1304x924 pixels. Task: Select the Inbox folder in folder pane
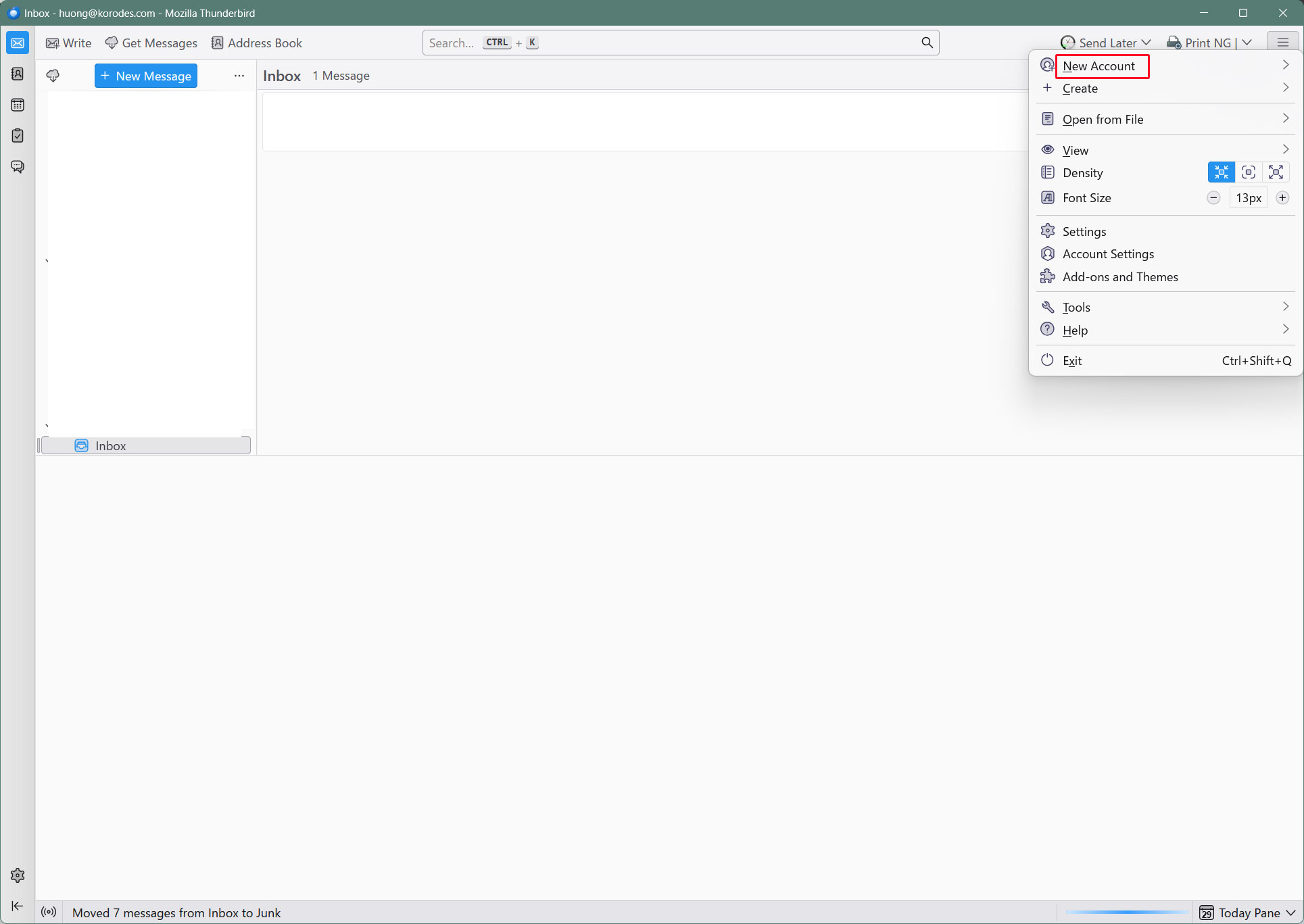click(146, 445)
